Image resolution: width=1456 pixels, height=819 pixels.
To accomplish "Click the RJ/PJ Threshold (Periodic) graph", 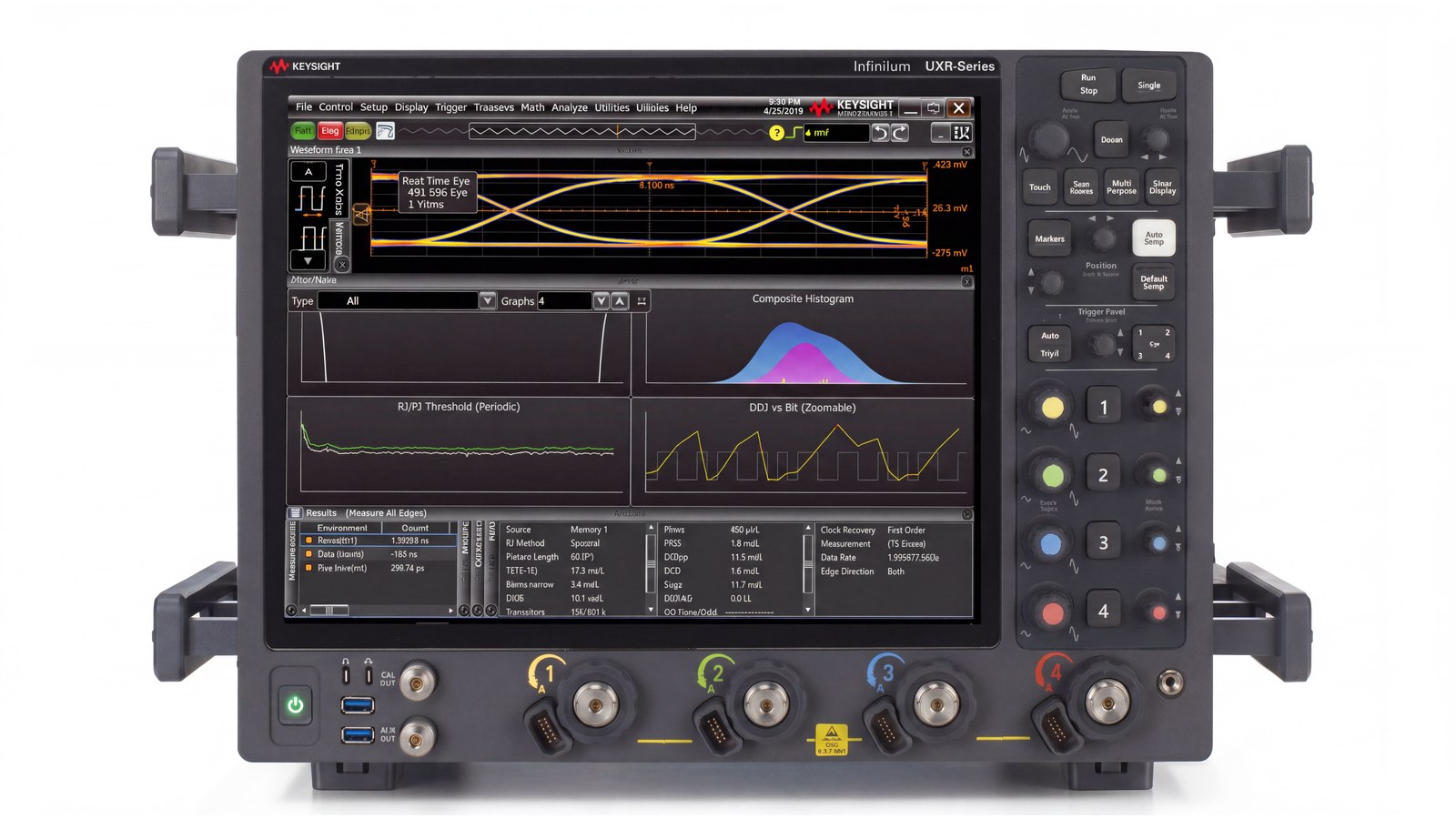I will [x=459, y=450].
